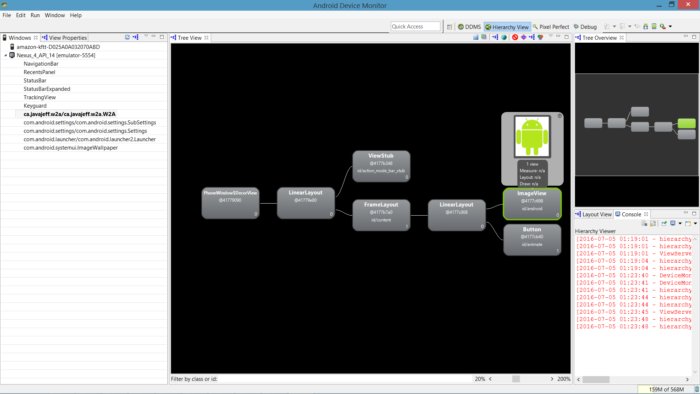Image resolution: width=700 pixels, height=394 pixels.
Task: Select the NavigationBar window
Action: tap(41, 64)
